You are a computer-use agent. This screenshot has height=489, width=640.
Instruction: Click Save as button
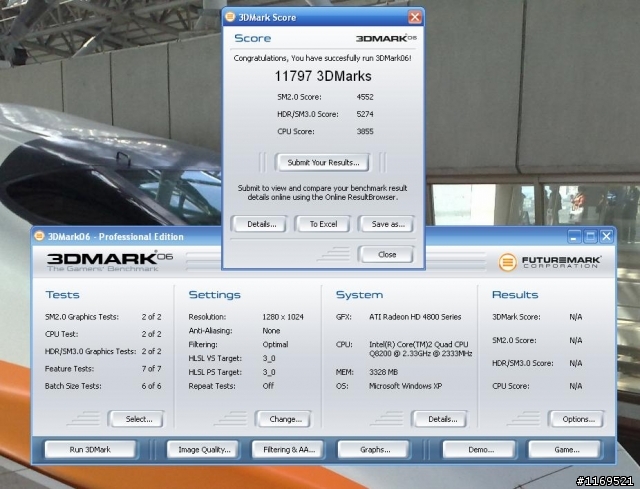tap(387, 224)
